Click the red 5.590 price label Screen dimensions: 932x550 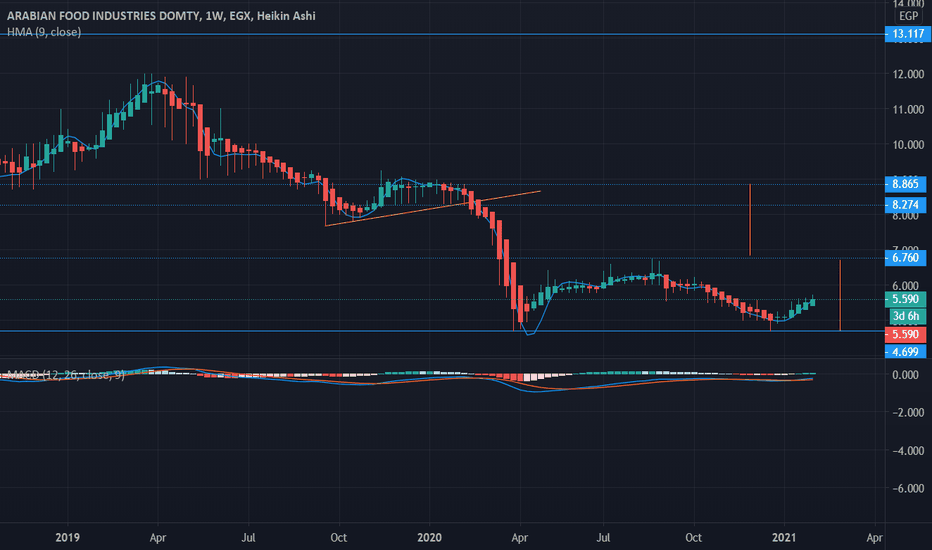(905, 334)
